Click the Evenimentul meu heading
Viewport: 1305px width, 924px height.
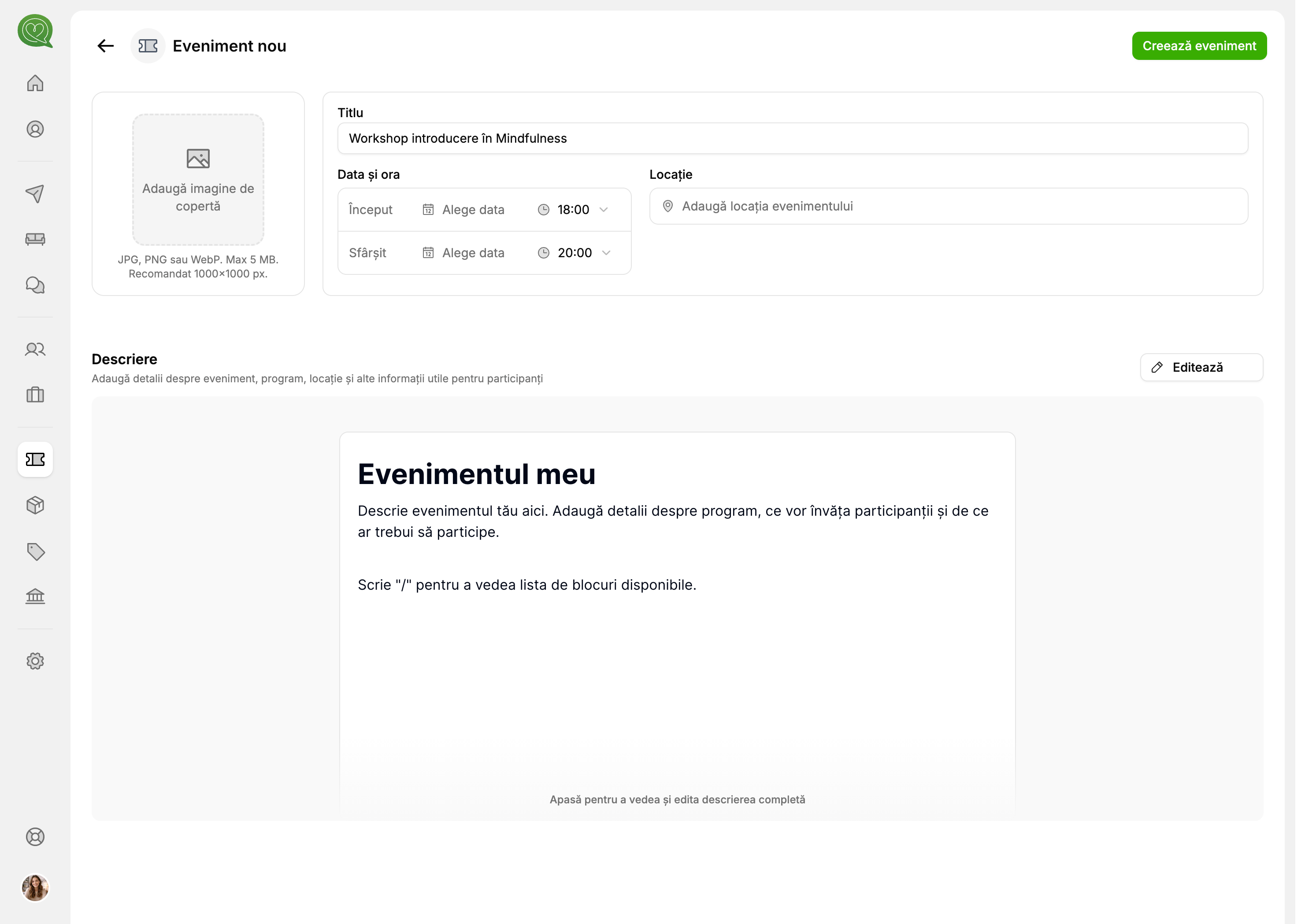click(x=476, y=474)
